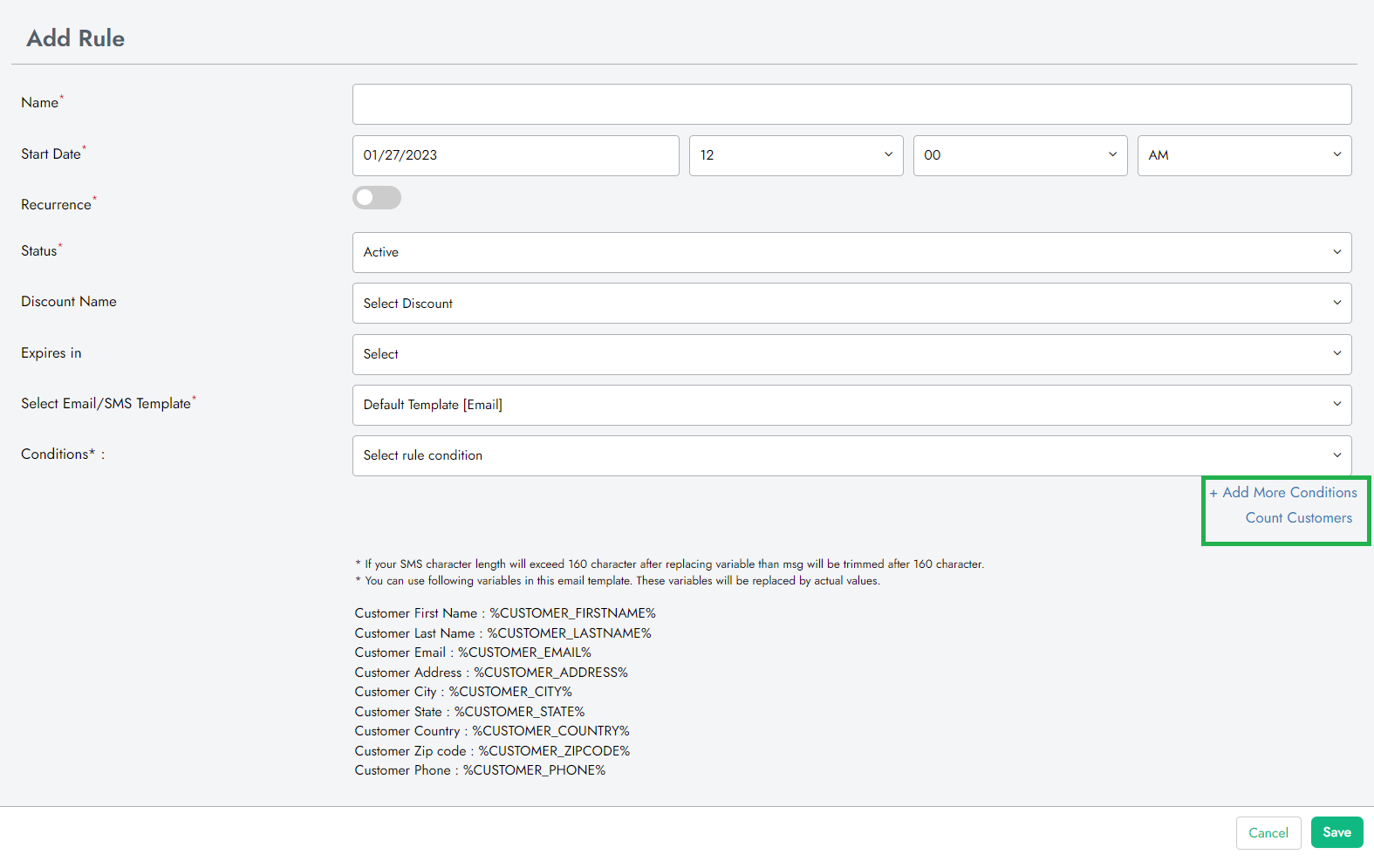
Task: Open the Select Discount dropdown
Action: point(851,304)
